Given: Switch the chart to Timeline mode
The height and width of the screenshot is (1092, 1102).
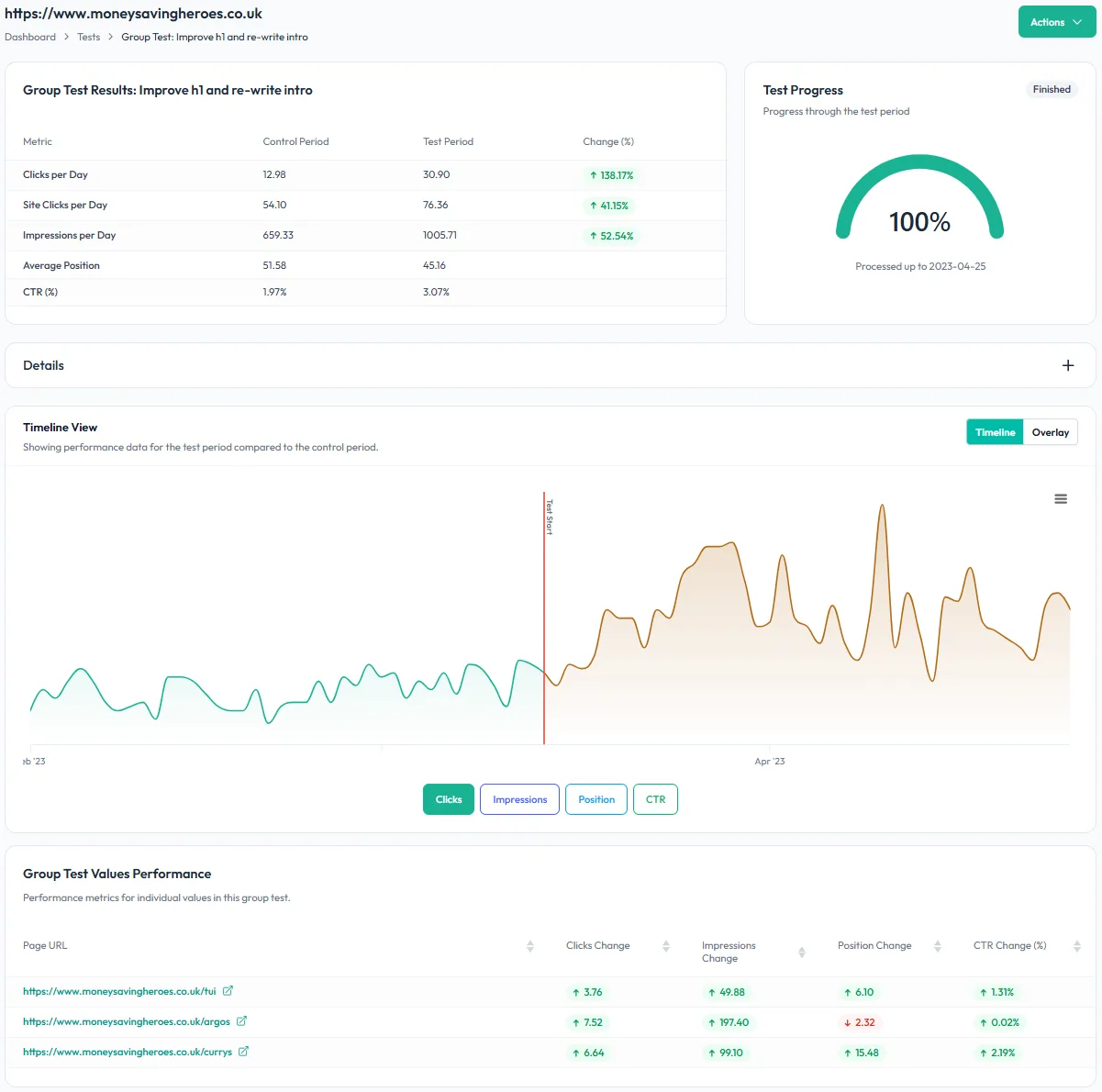Looking at the screenshot, I should [x=994, y=431].
